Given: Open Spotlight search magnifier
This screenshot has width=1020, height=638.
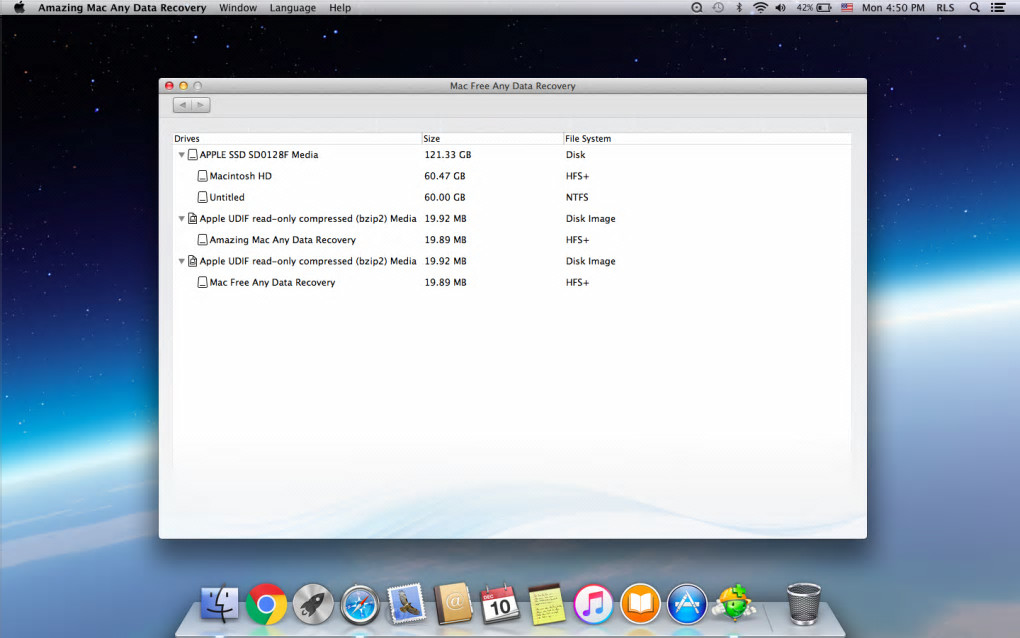Looking at the screenshot, I should click(x=974, y=8).
